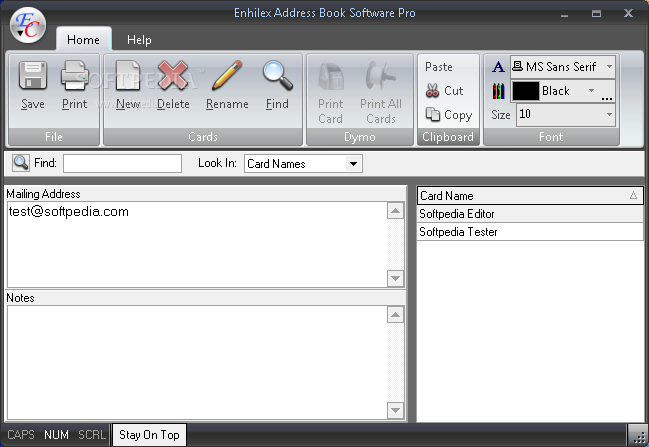649x447 pixels.
Task: Click Mailing Address scroll up arrow
Action: 395,211
